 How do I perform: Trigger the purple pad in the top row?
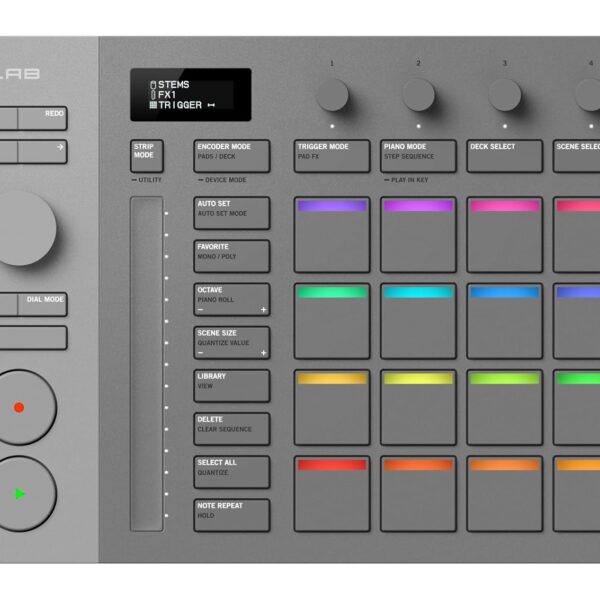[x=332, y=235]
